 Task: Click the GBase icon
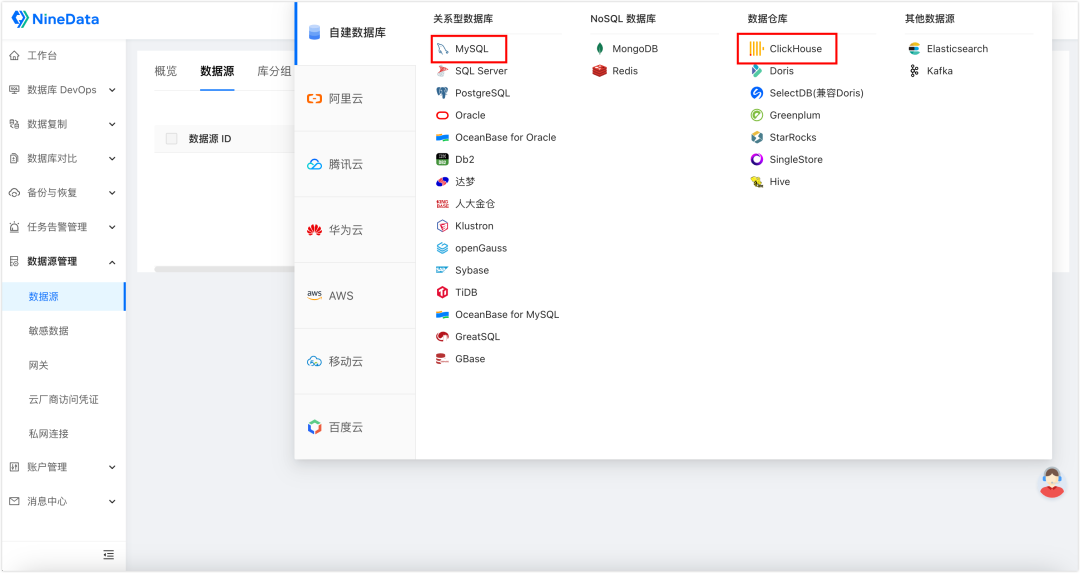click(442, 359)
